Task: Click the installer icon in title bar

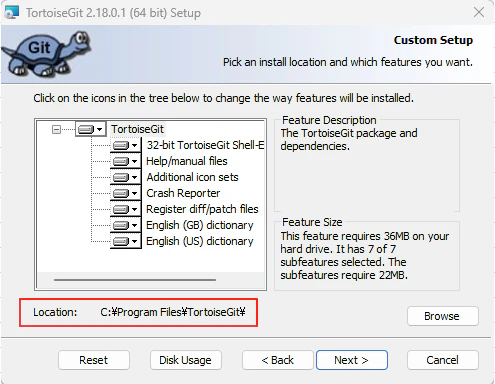Action: (x=11, y=13)
